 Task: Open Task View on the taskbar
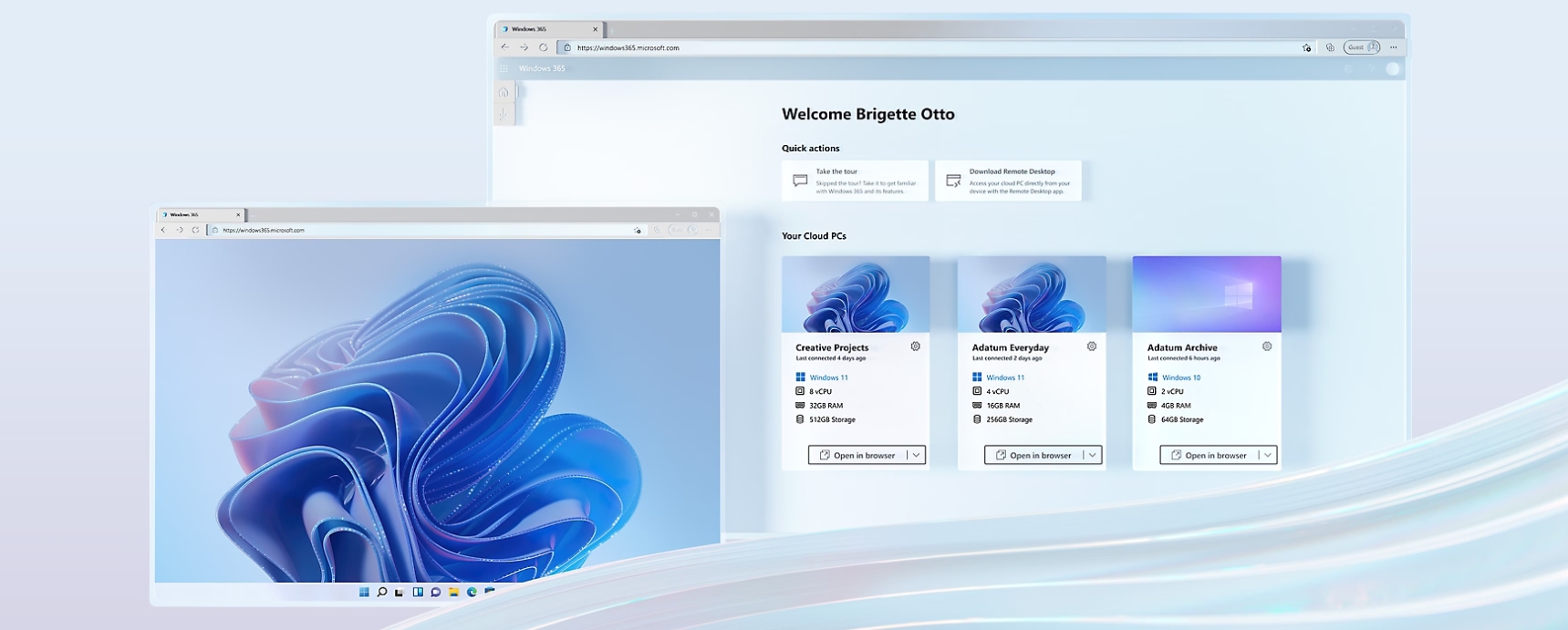400,592
